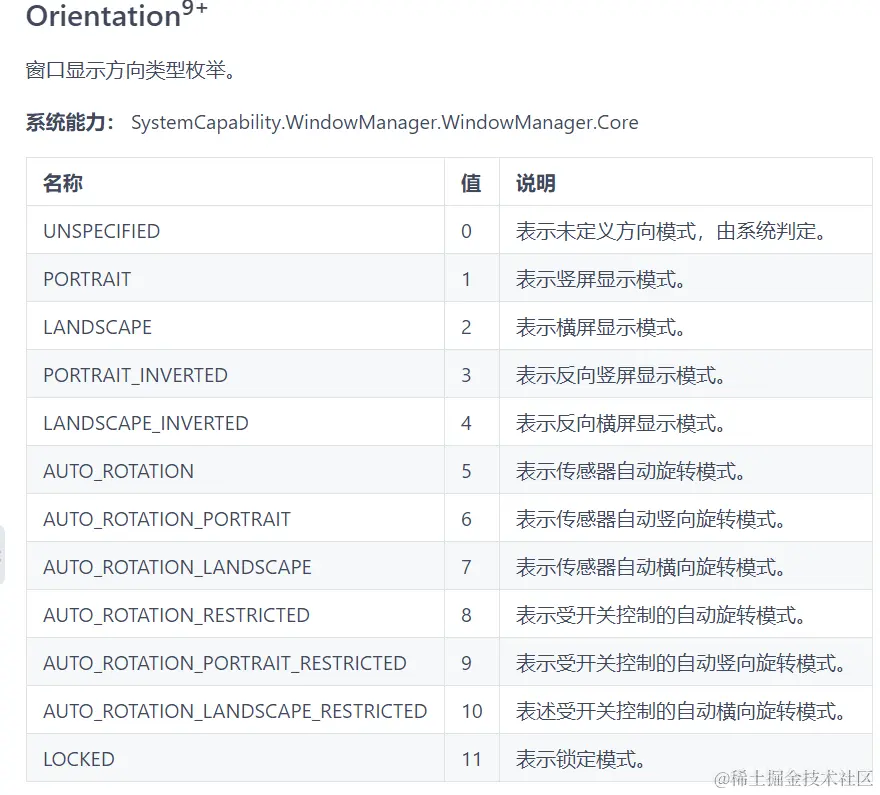Click description 表示受开关控制的自动旋转模式。
This screenshot has width=880, height=795.
coord(661,615)
